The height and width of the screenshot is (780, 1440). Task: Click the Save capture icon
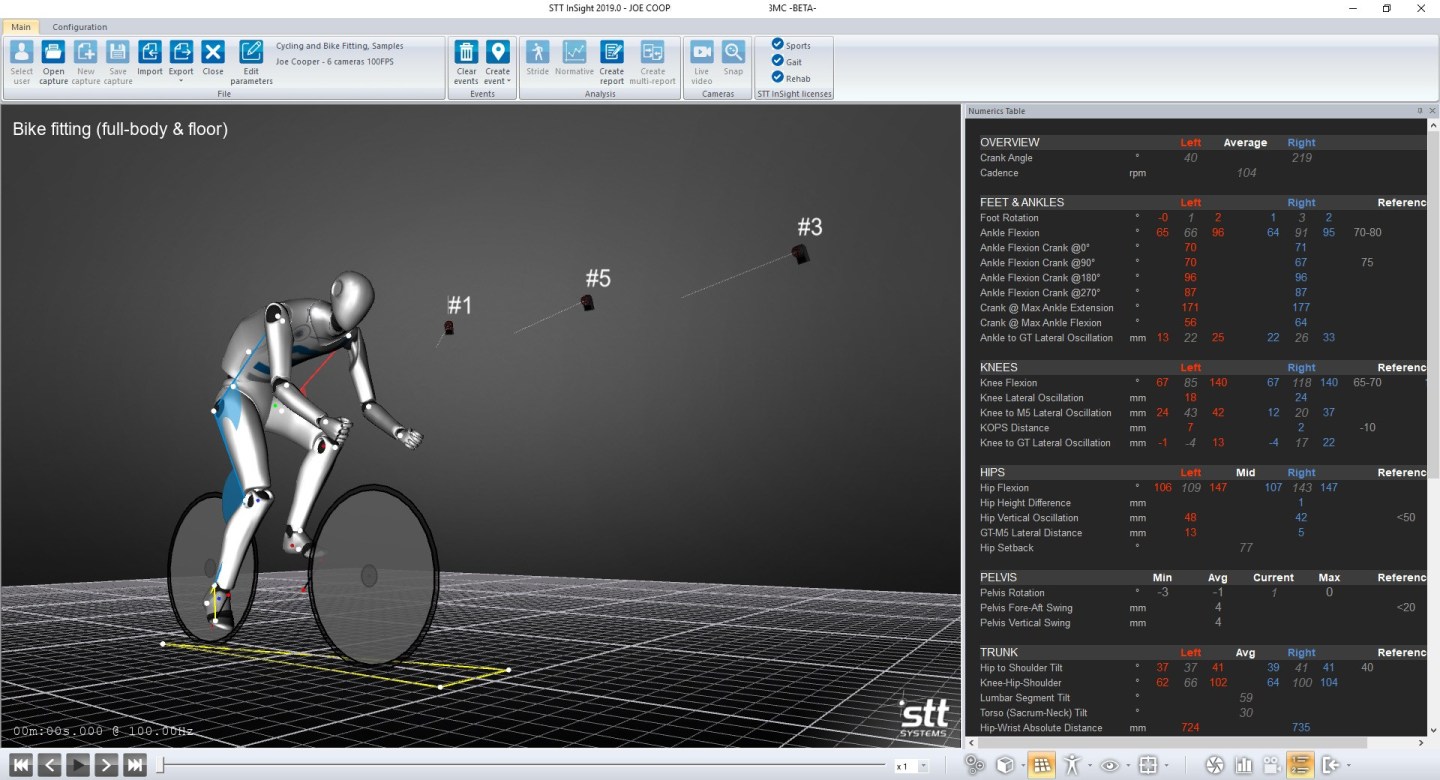(118, 53)
